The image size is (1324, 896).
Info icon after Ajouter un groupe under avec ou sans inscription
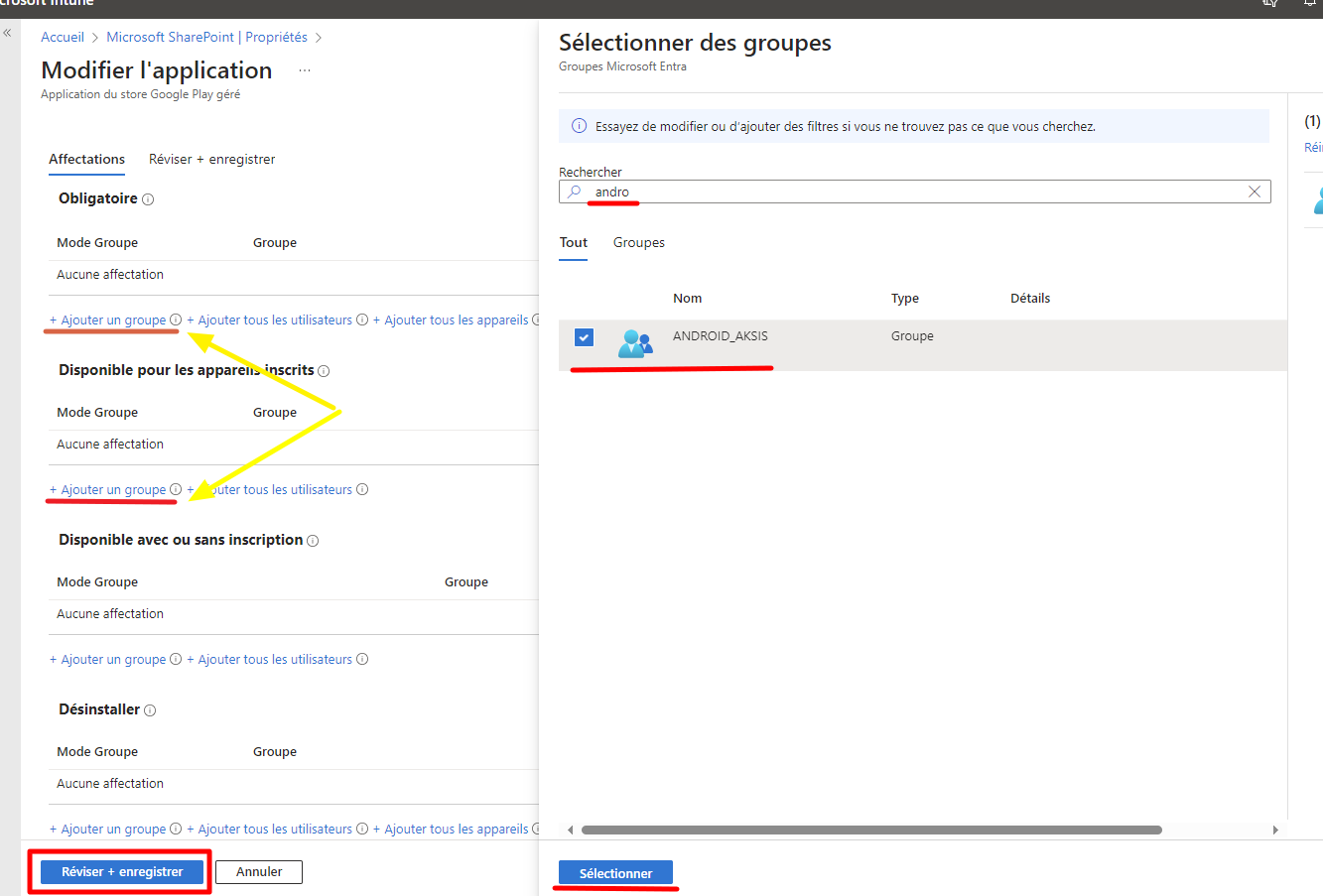tap(176, 659)
